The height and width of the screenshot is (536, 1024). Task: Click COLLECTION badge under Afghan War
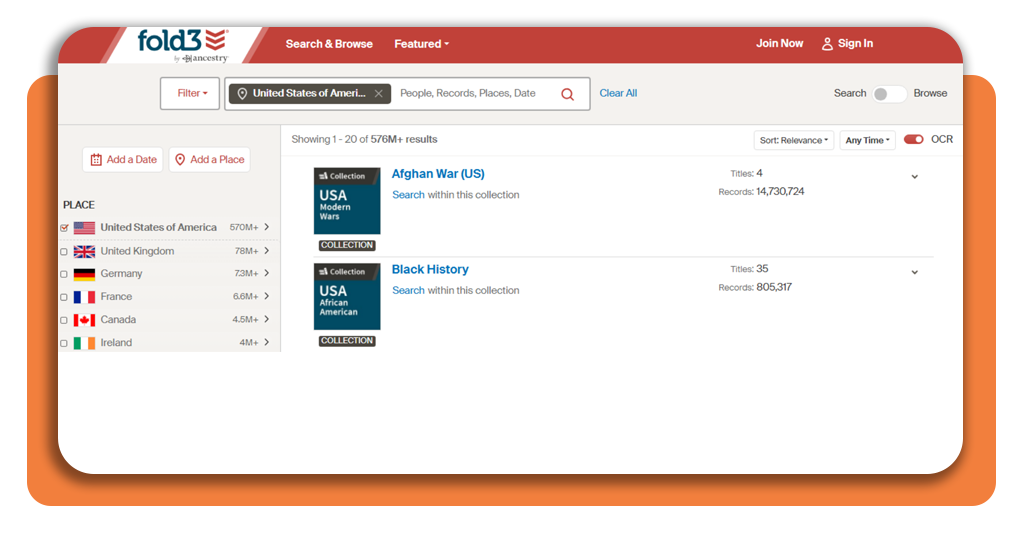347,245
